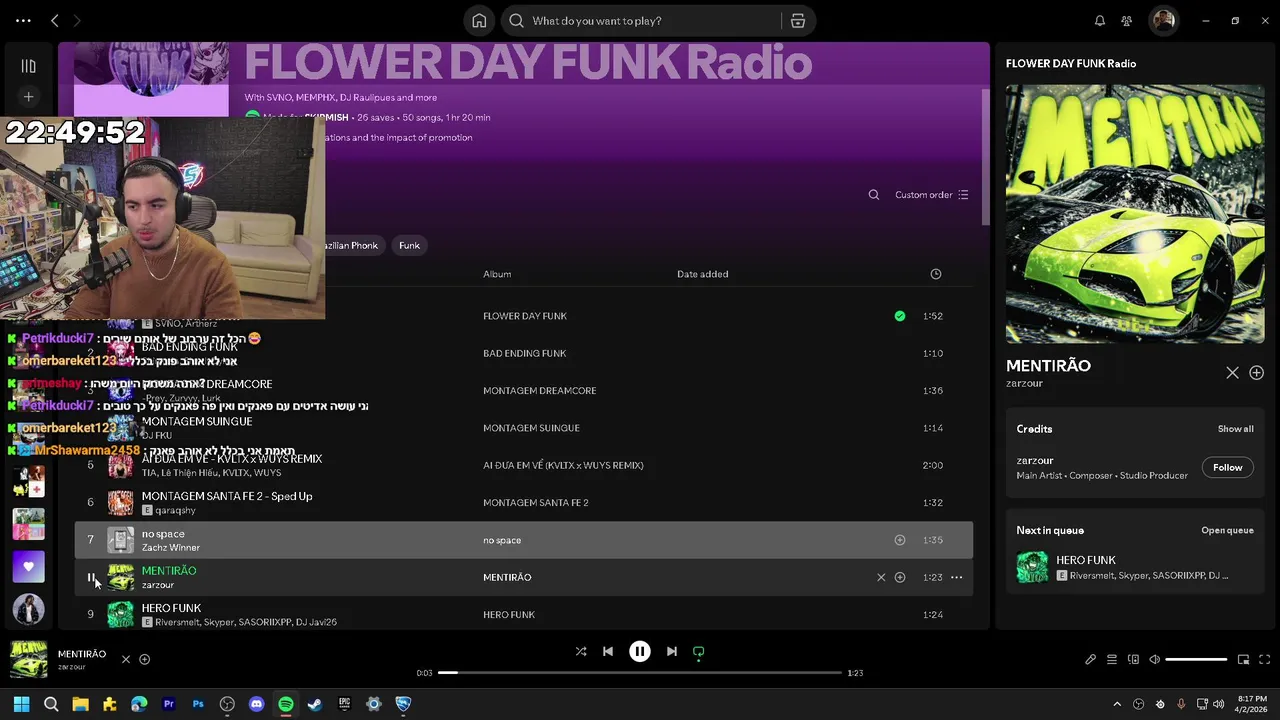Toggle the taskbar microphone icon
Screen dimensions: 1280x720
tap(1181, 704)
